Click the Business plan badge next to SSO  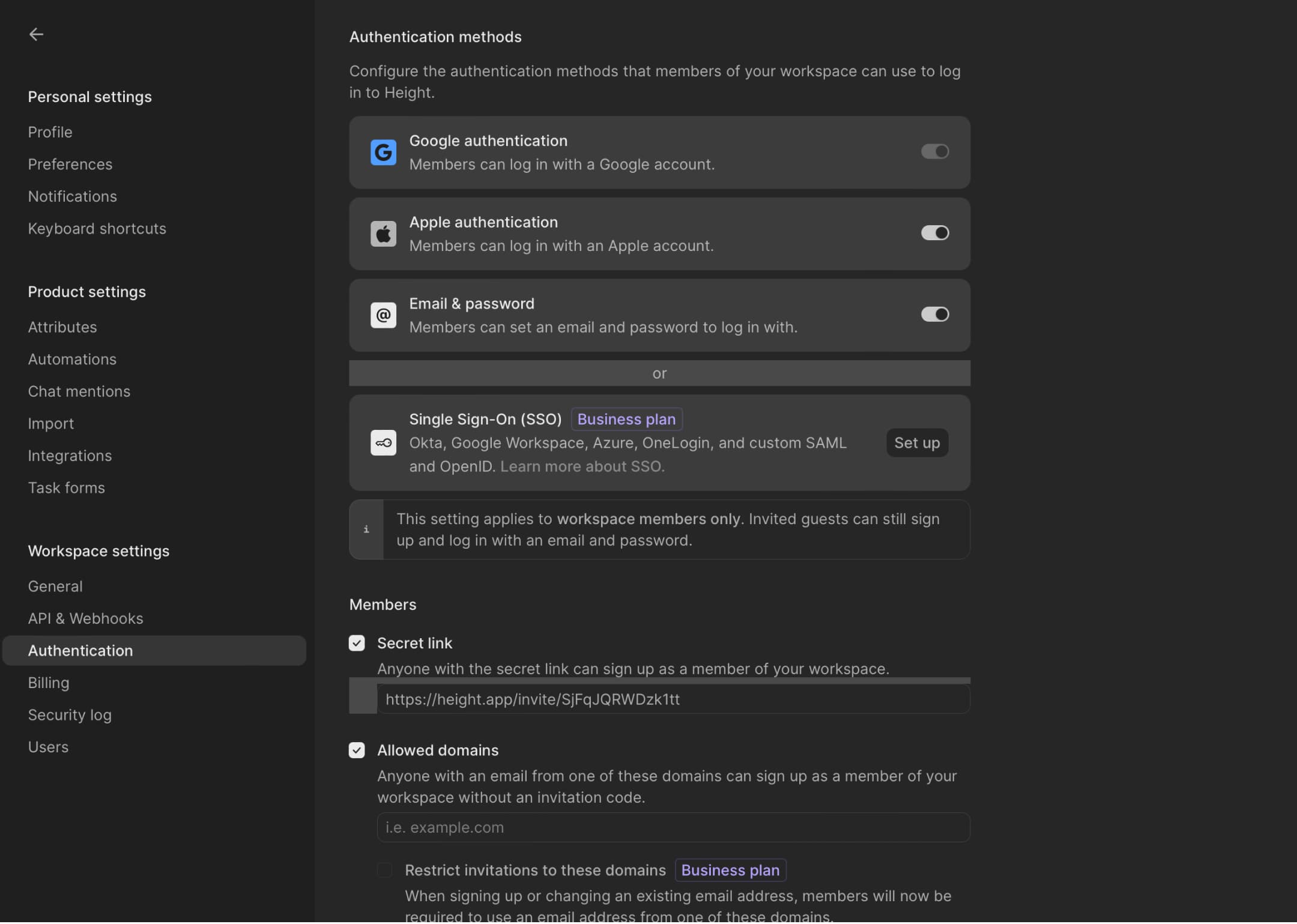coord(626,419)
